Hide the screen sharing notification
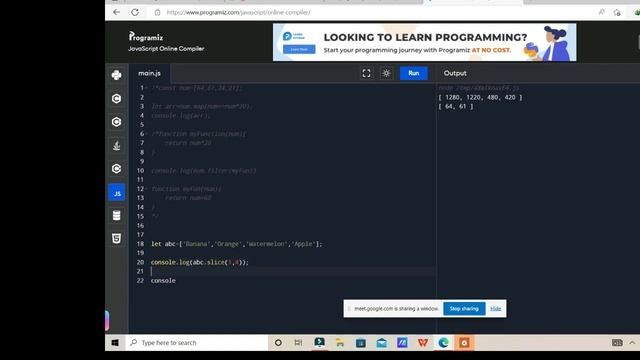Viewport: 640px width, 360px height. tap(496, 309)
